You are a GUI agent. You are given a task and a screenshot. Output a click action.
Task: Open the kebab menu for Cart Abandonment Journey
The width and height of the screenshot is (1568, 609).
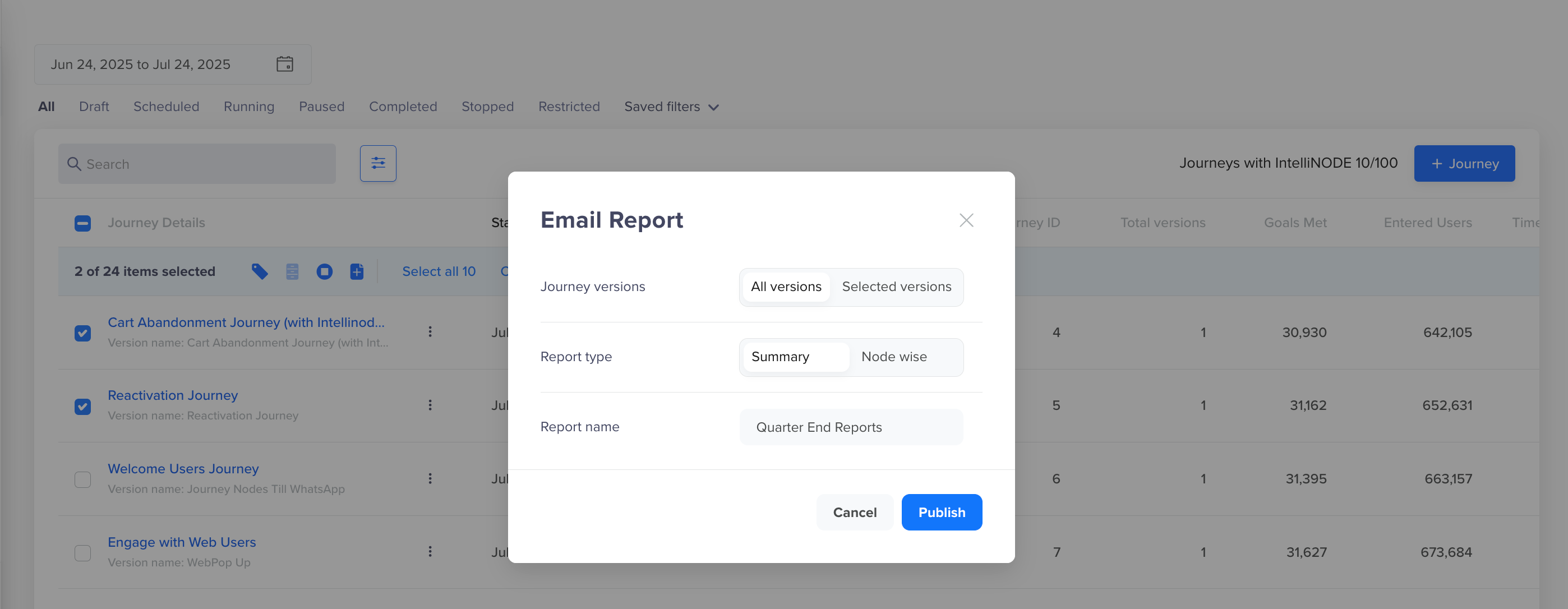(430, 331)
